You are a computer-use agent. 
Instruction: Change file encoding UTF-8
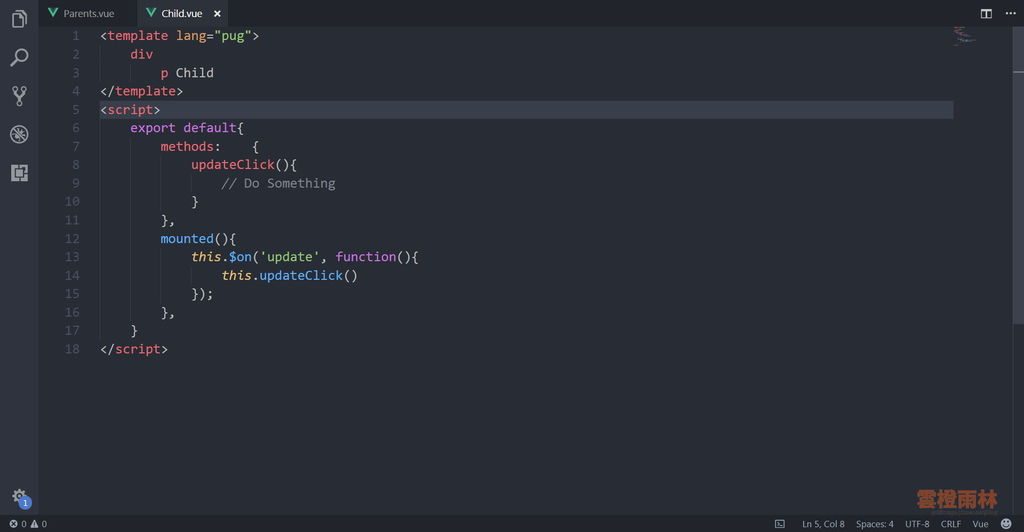point(917,524)
